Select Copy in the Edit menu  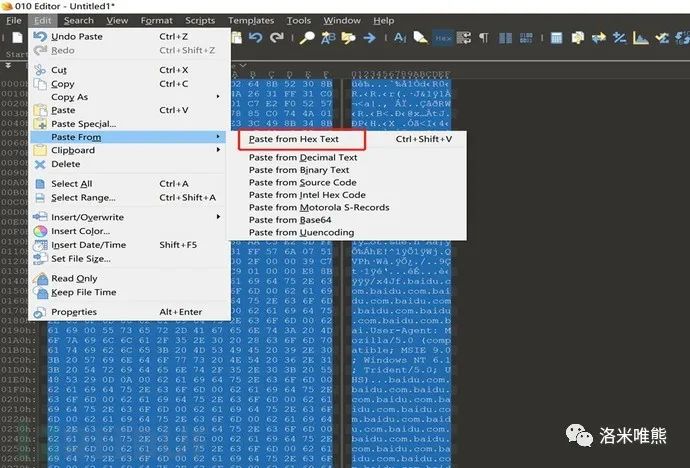tap(129, 84)
